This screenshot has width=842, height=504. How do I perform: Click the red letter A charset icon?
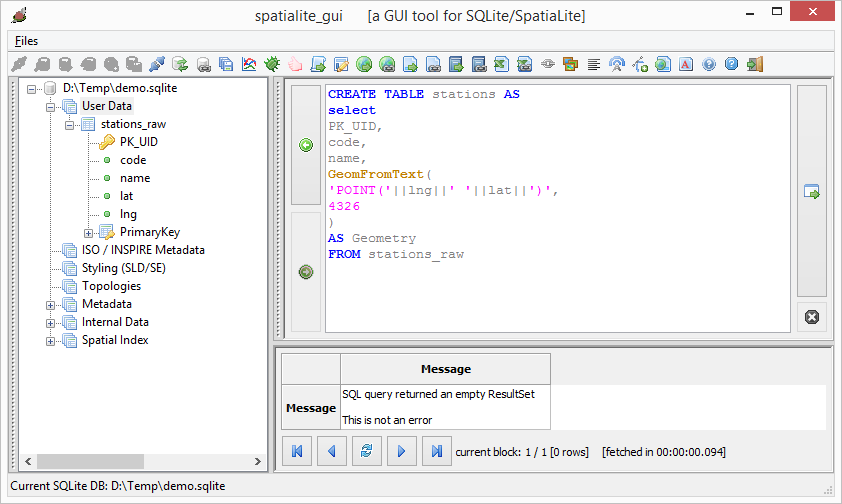[686, 64]
